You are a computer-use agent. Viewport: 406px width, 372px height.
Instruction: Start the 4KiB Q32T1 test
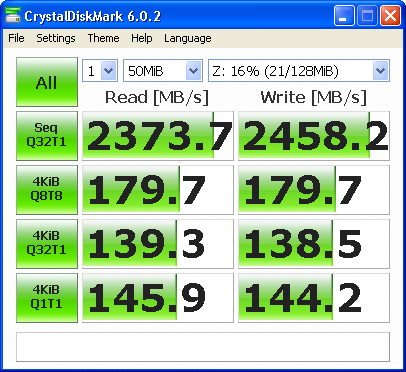tap(47, 244)
